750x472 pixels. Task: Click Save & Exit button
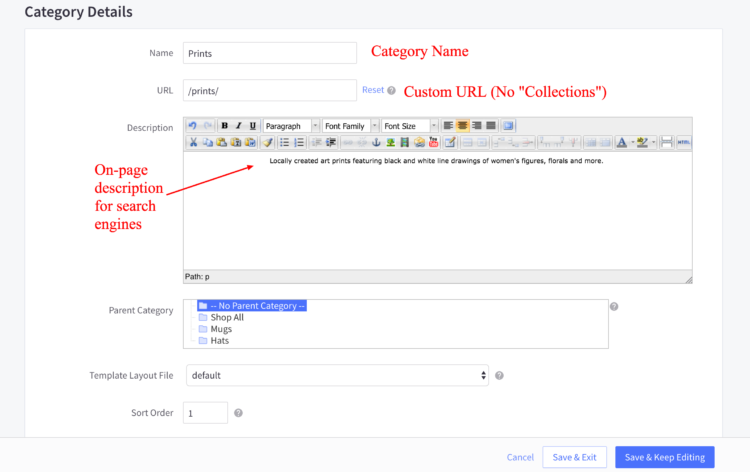coord(574,457)
